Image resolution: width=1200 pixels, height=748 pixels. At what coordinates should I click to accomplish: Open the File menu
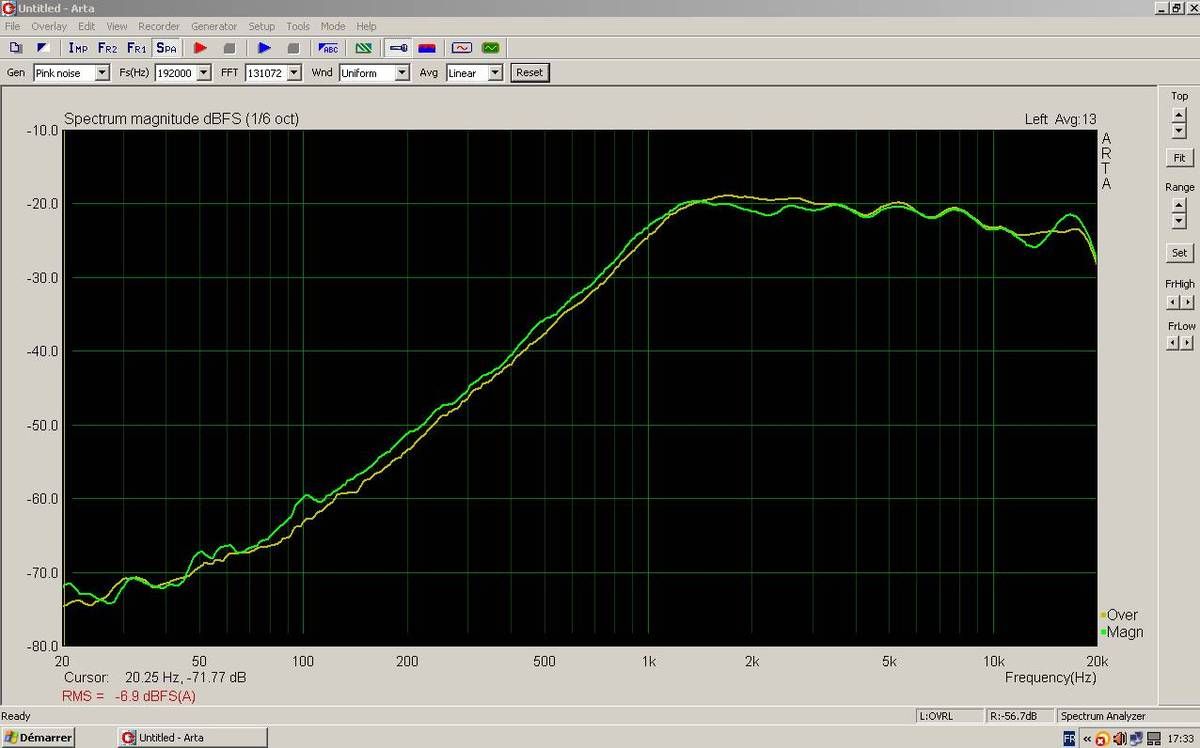pyautogui.click(x=12, y=26)
